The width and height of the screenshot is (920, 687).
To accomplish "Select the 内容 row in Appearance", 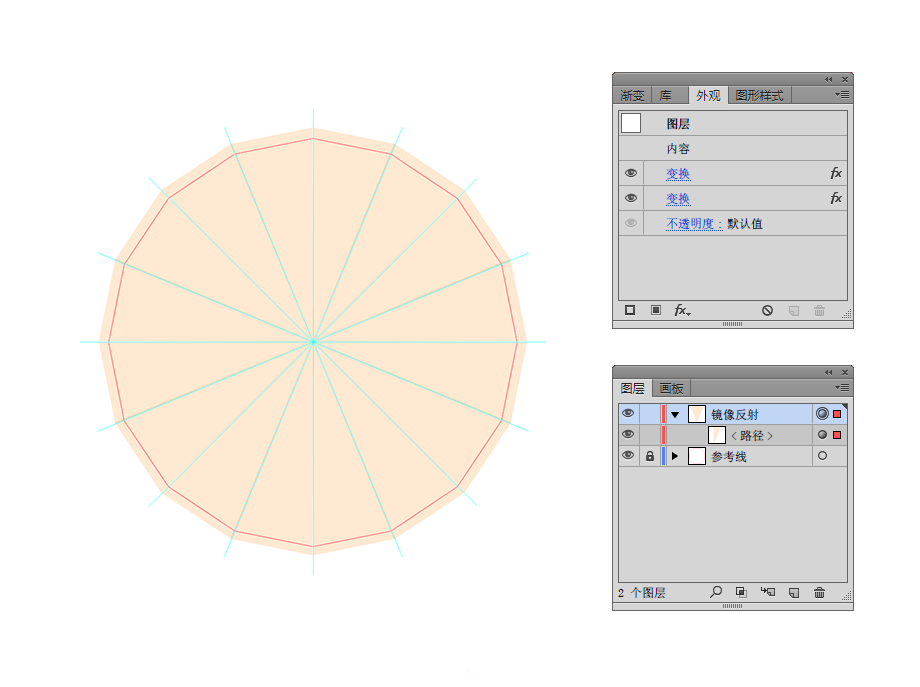I will click(733, 148).
